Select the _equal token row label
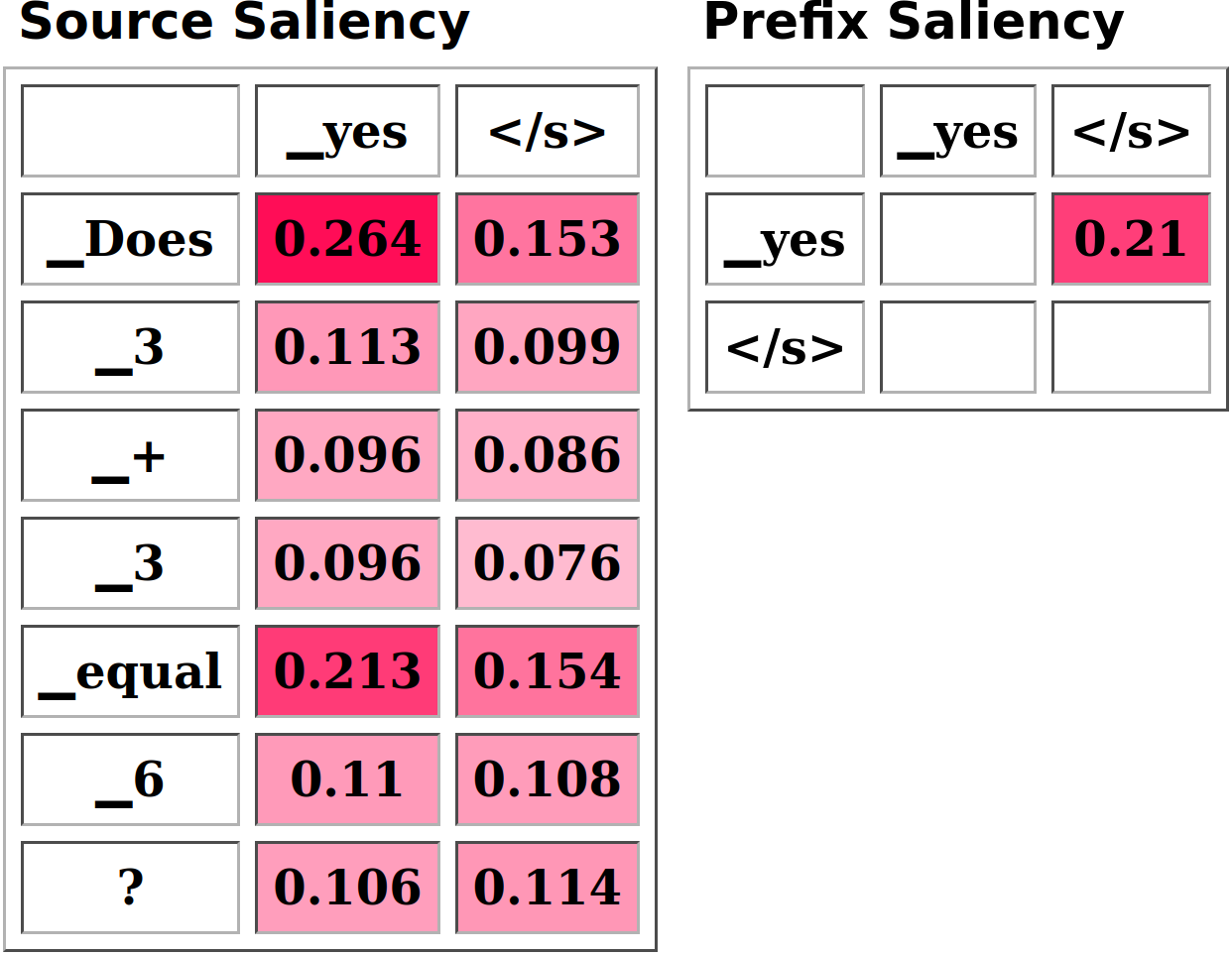The image size is (1232, 955). [x=130, y=671]
